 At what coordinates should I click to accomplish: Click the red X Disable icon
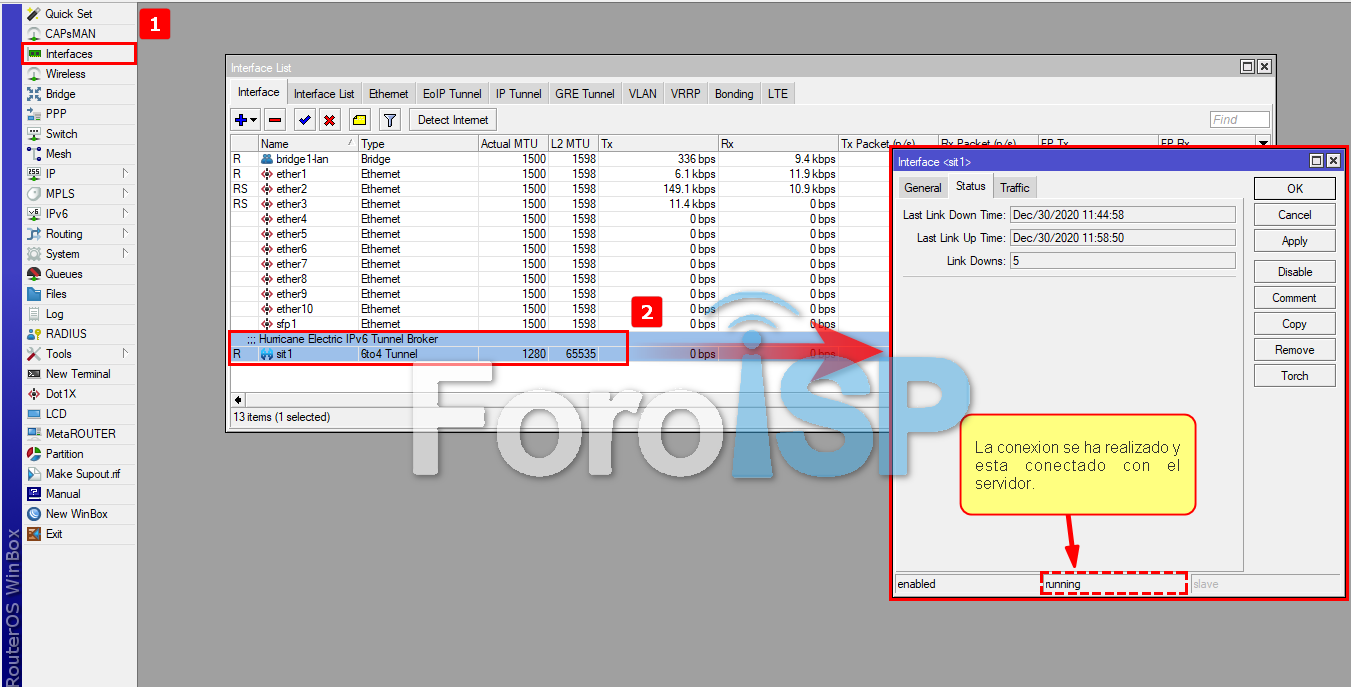(x=328, y=120)
